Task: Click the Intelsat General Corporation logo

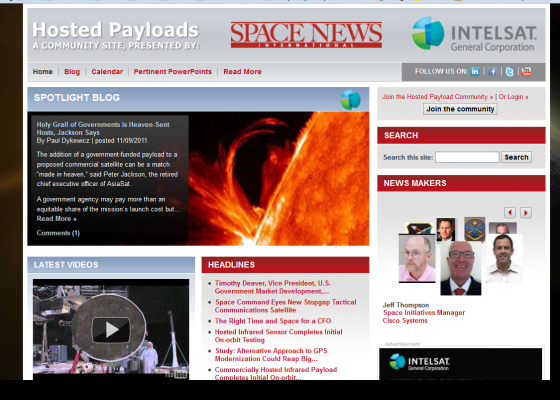Action: (x=474, y=34)
